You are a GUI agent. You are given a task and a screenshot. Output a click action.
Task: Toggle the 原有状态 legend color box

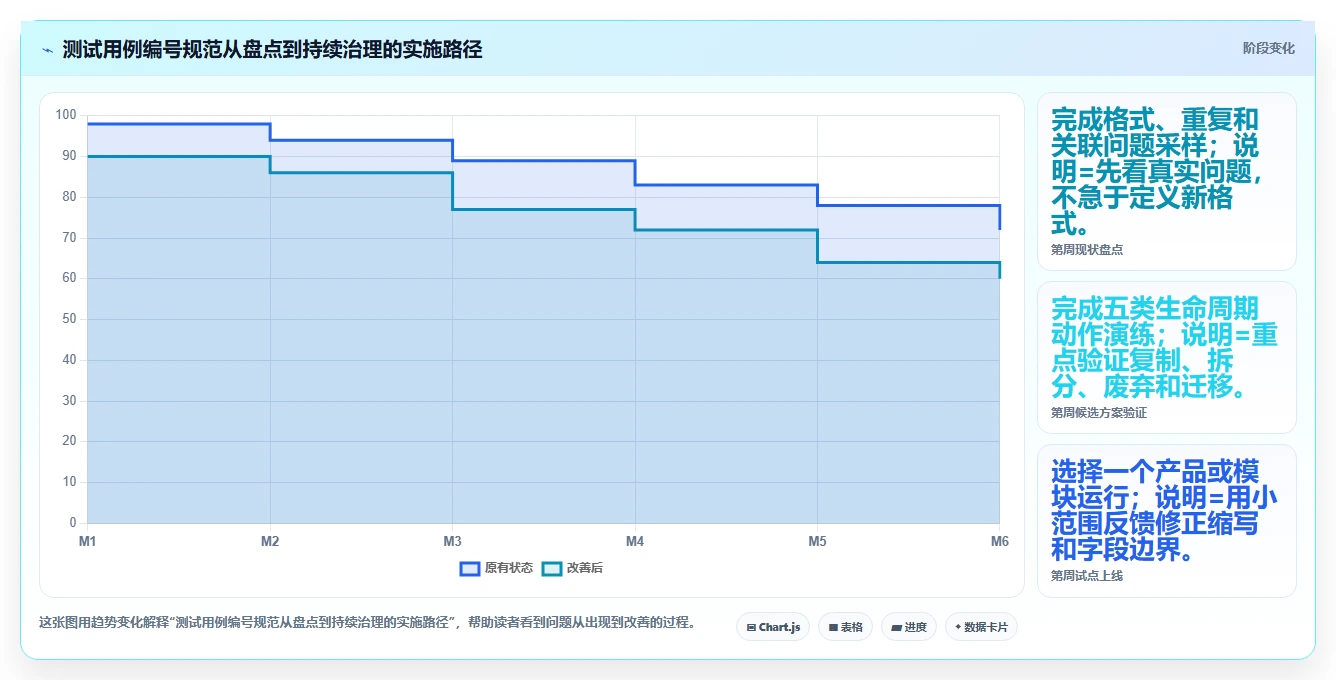coord(470,568)
